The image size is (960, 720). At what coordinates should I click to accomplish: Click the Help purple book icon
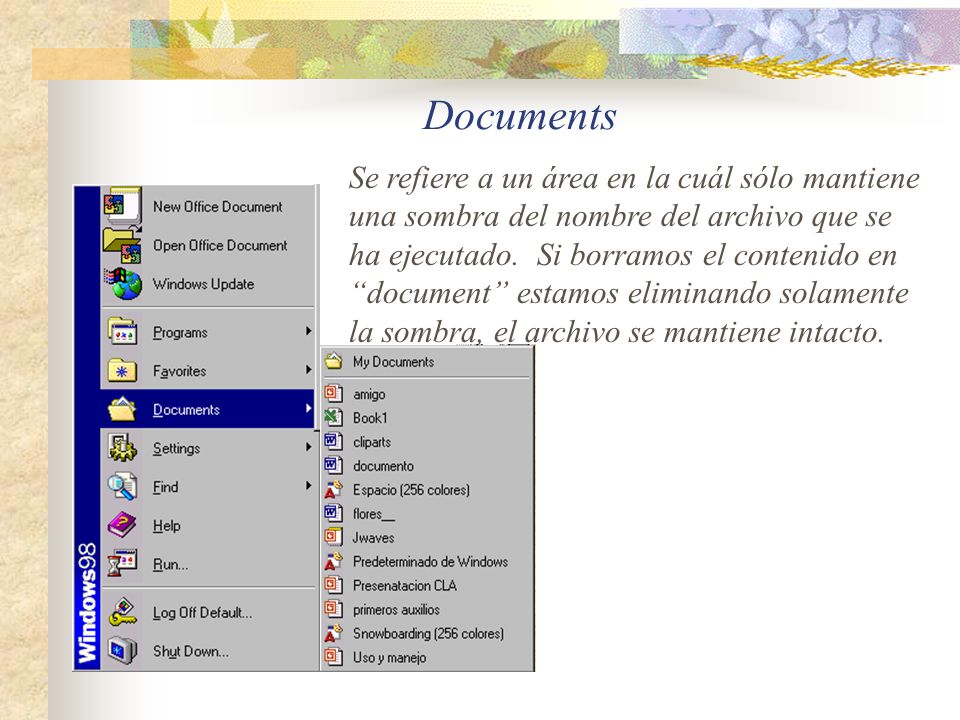(122, 525)
